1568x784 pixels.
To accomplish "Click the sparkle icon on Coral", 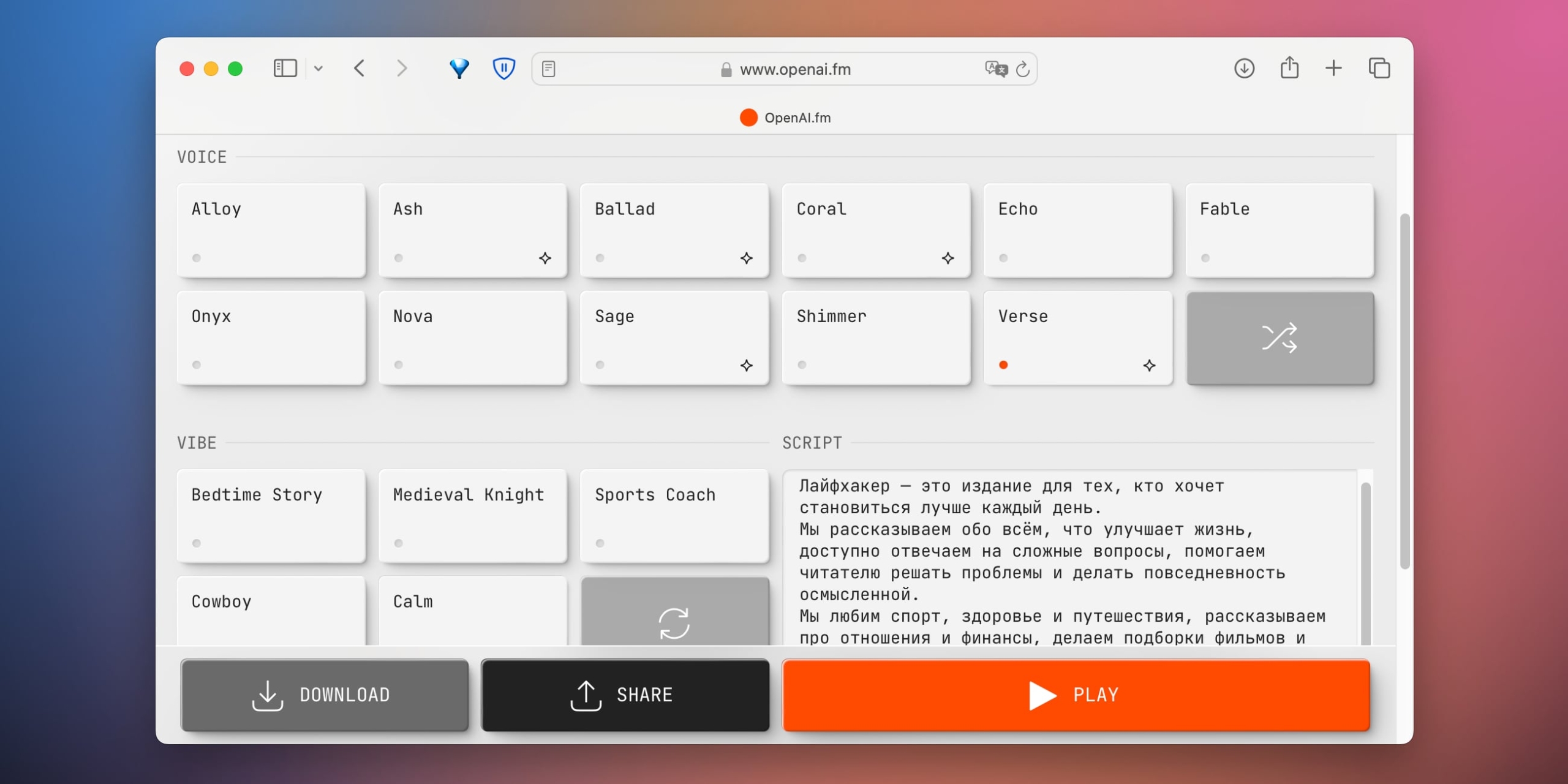I will click(x=948, y=258).
